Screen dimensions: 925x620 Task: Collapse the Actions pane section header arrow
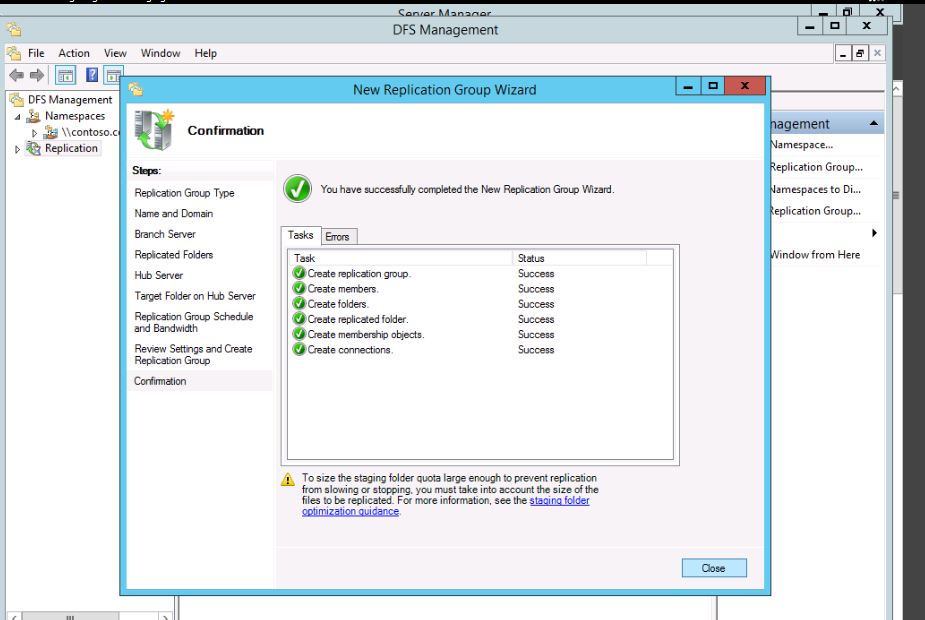pos(875,124)
